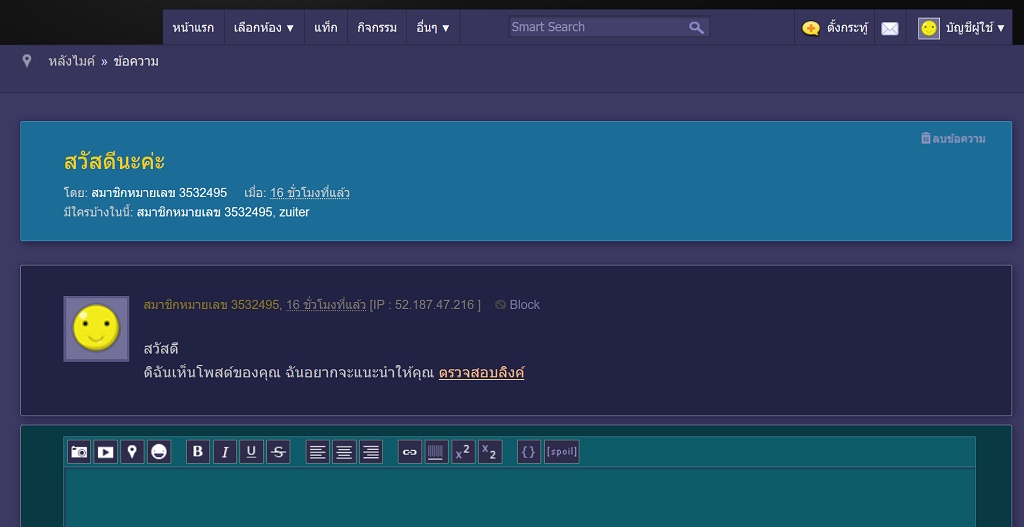Insert video with the play icon
This screenshot has width=1024, height=527.
(106, 452)
